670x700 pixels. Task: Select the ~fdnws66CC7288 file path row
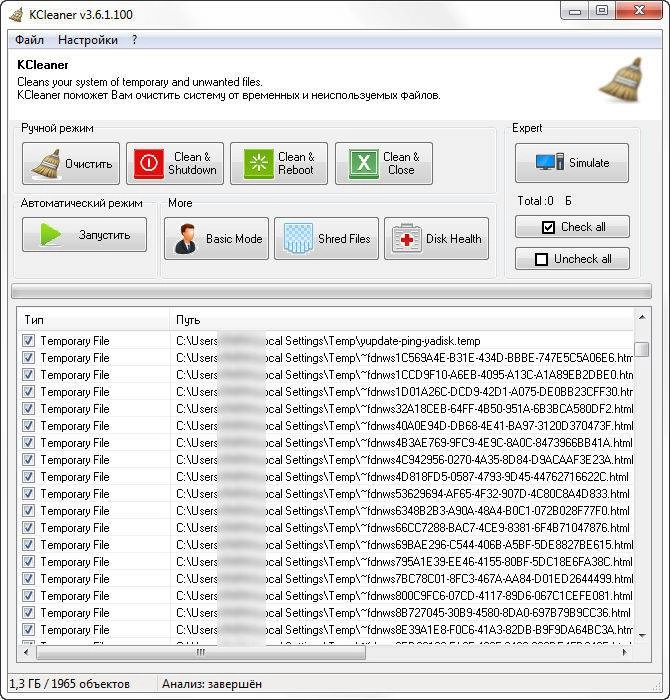pos(402,528)
